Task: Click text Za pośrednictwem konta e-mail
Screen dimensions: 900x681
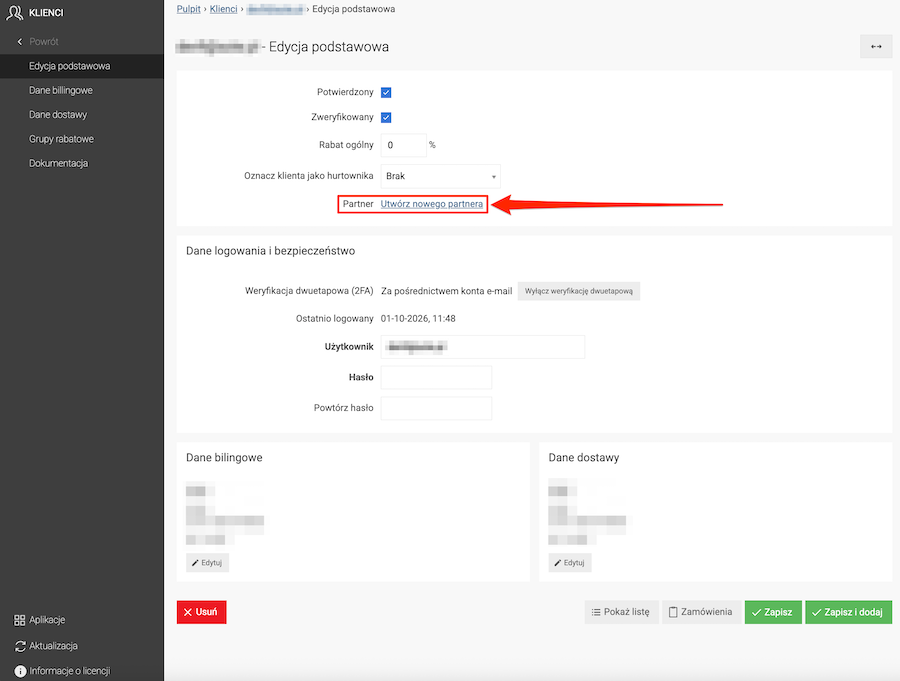Action: (447, 291)
